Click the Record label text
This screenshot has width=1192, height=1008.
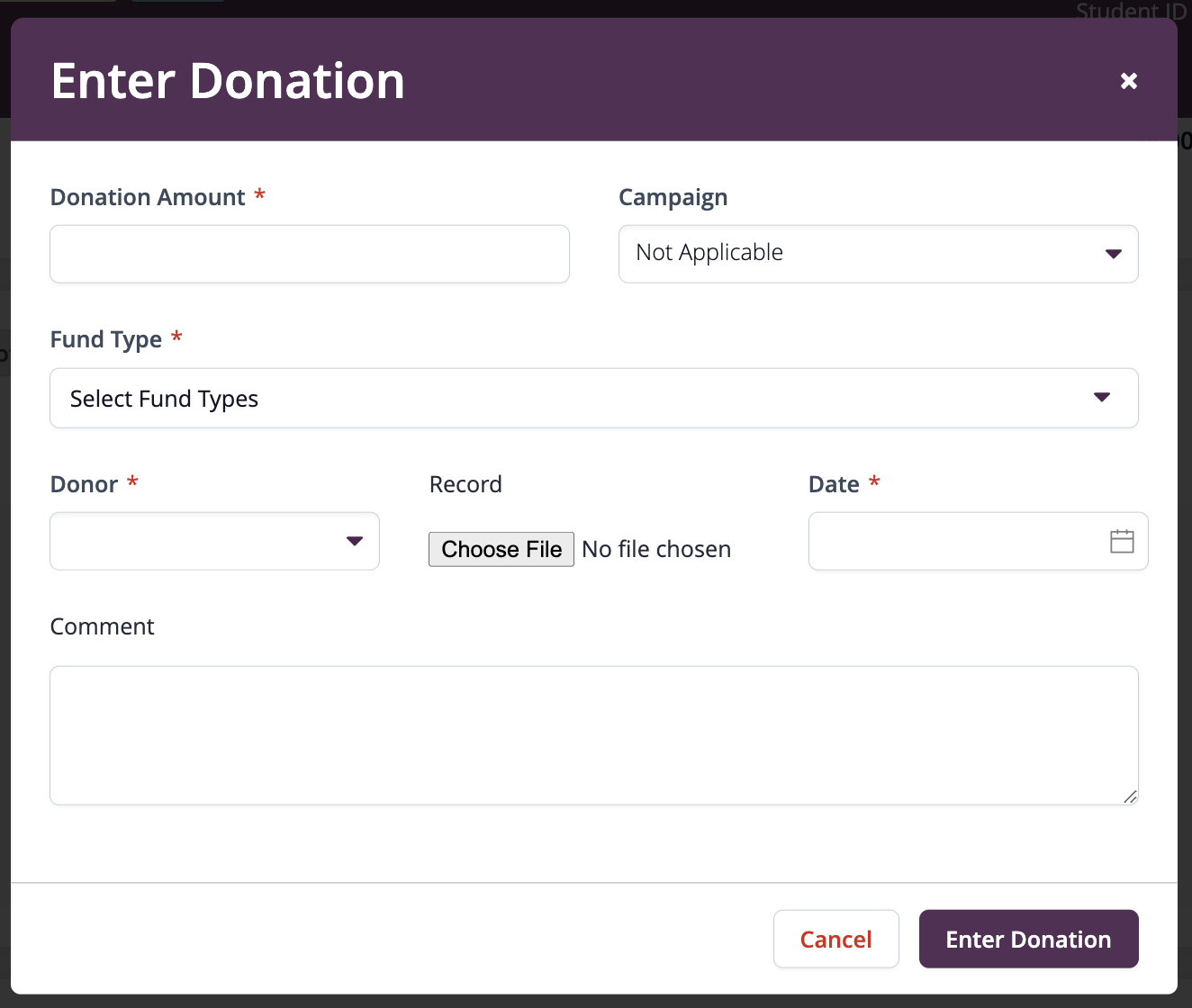tap(465, 484)
